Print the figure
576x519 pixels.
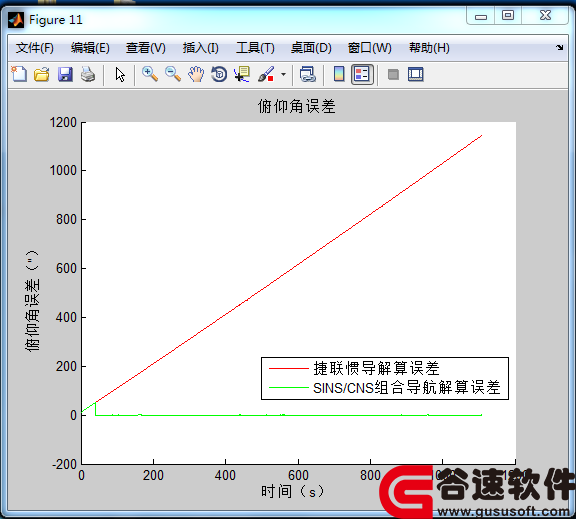(88, 74)
